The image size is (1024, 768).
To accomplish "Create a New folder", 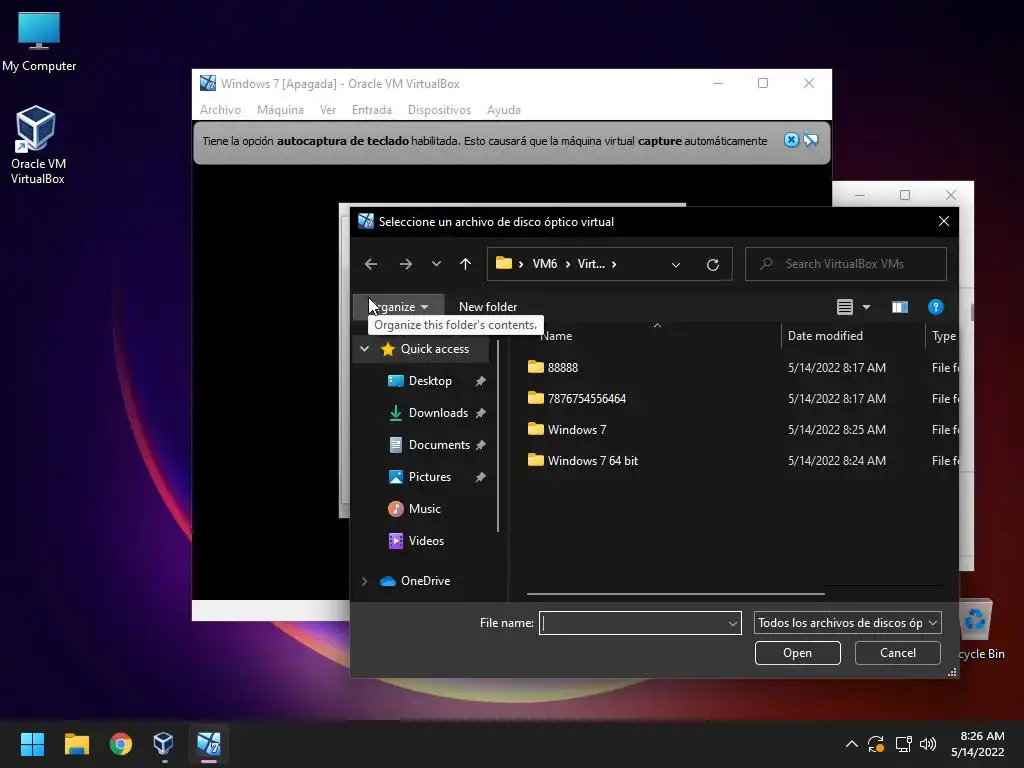I will point(488,306).
